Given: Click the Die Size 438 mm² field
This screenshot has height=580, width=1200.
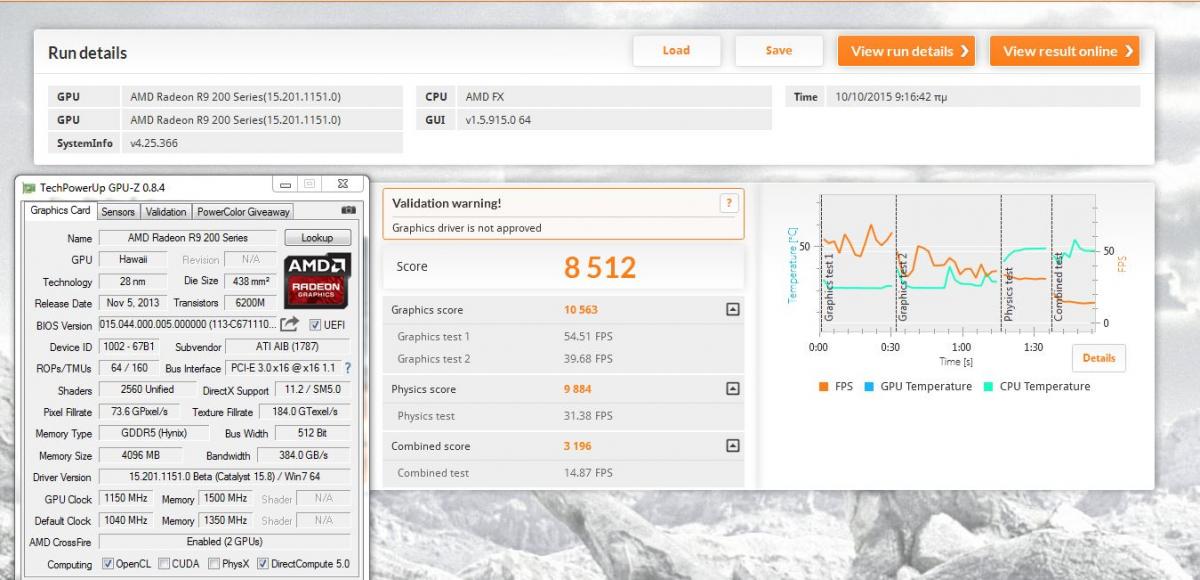Looking at the screenshot, I should coord(252,282).
